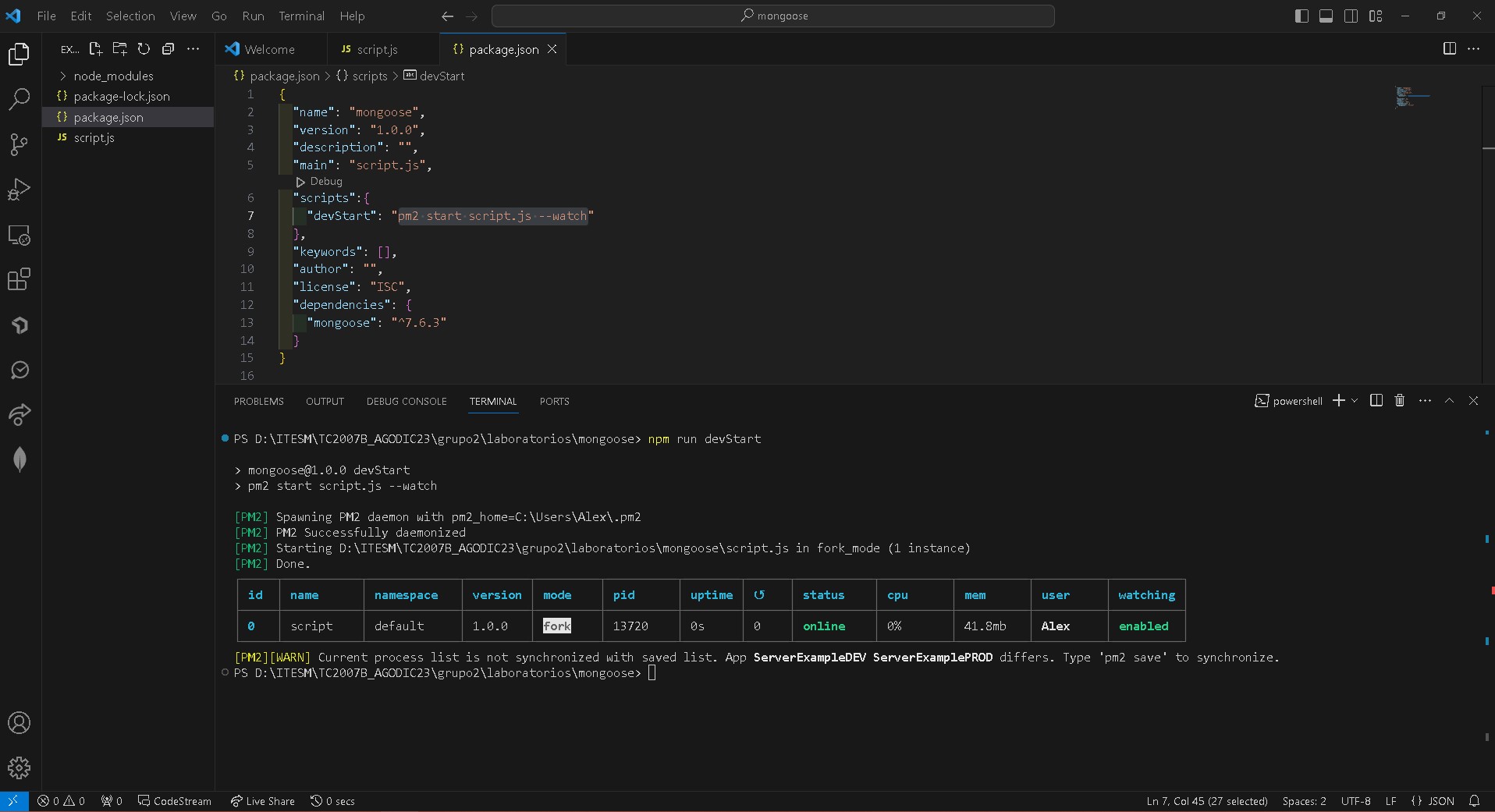The height and width of the screenshot is (812, 1495).
Task: Switch to the DEBUG CONSOLE tab
Action: (x=407, y=401)
